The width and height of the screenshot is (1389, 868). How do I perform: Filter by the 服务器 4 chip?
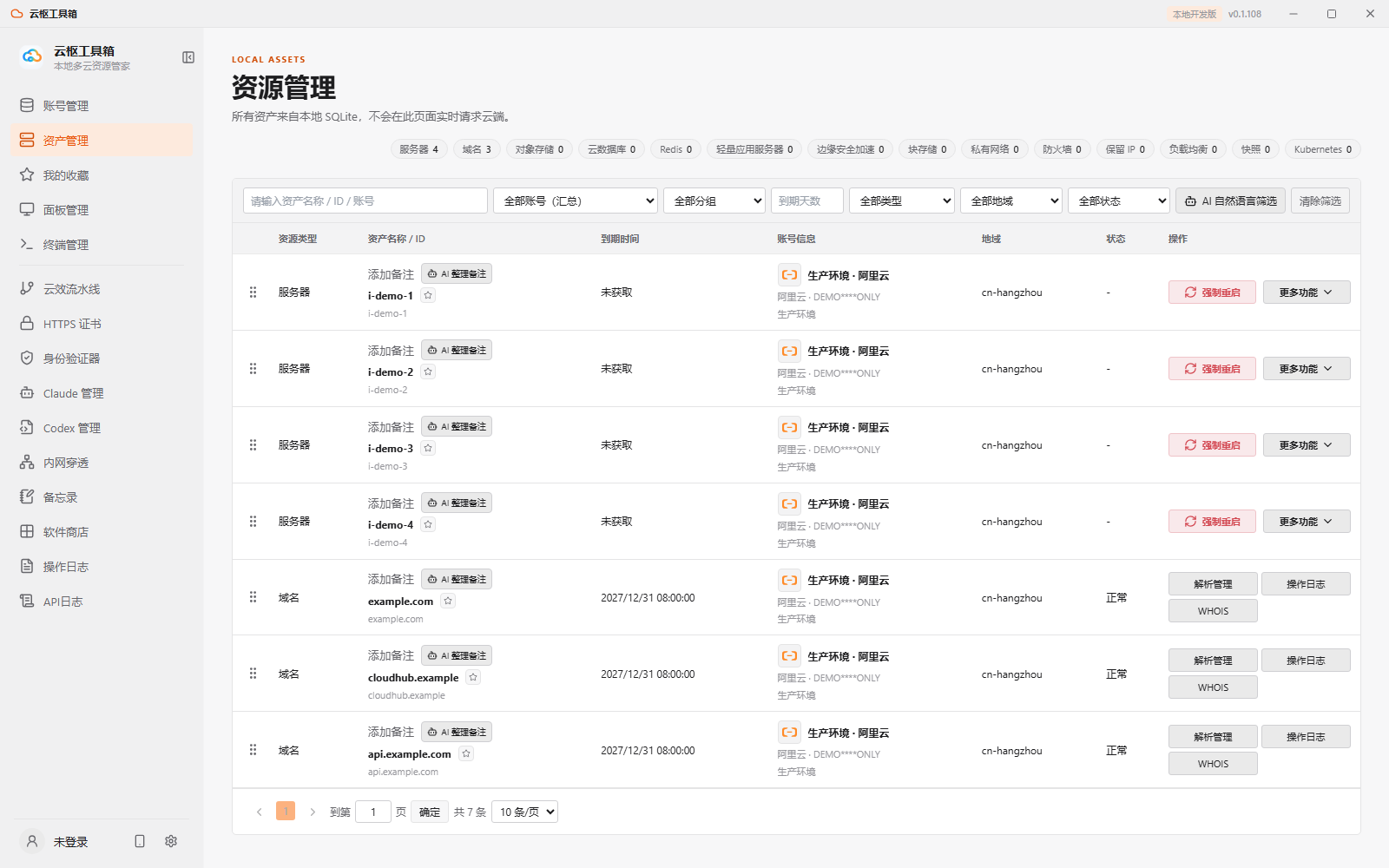coord(419,149)
